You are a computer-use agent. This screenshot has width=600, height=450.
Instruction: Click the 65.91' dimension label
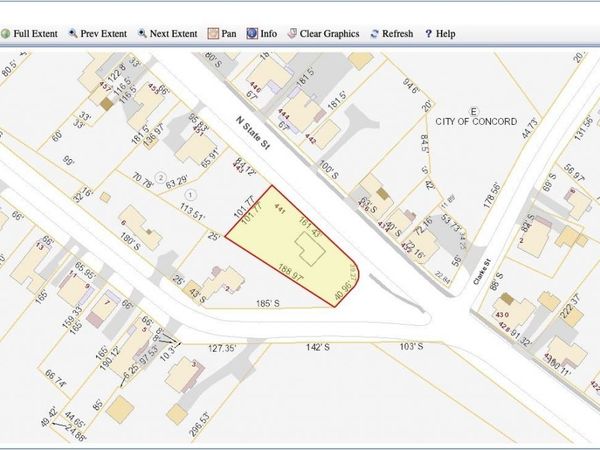[211, 158]
